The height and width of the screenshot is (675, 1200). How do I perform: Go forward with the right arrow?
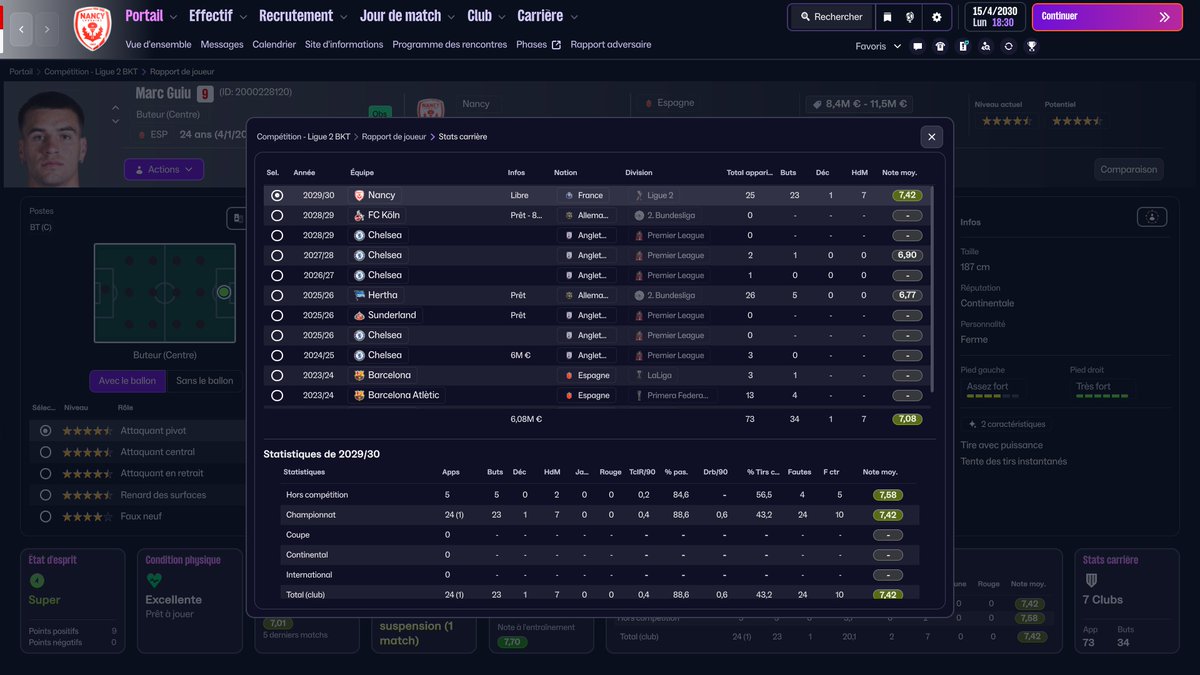(47, 29)
